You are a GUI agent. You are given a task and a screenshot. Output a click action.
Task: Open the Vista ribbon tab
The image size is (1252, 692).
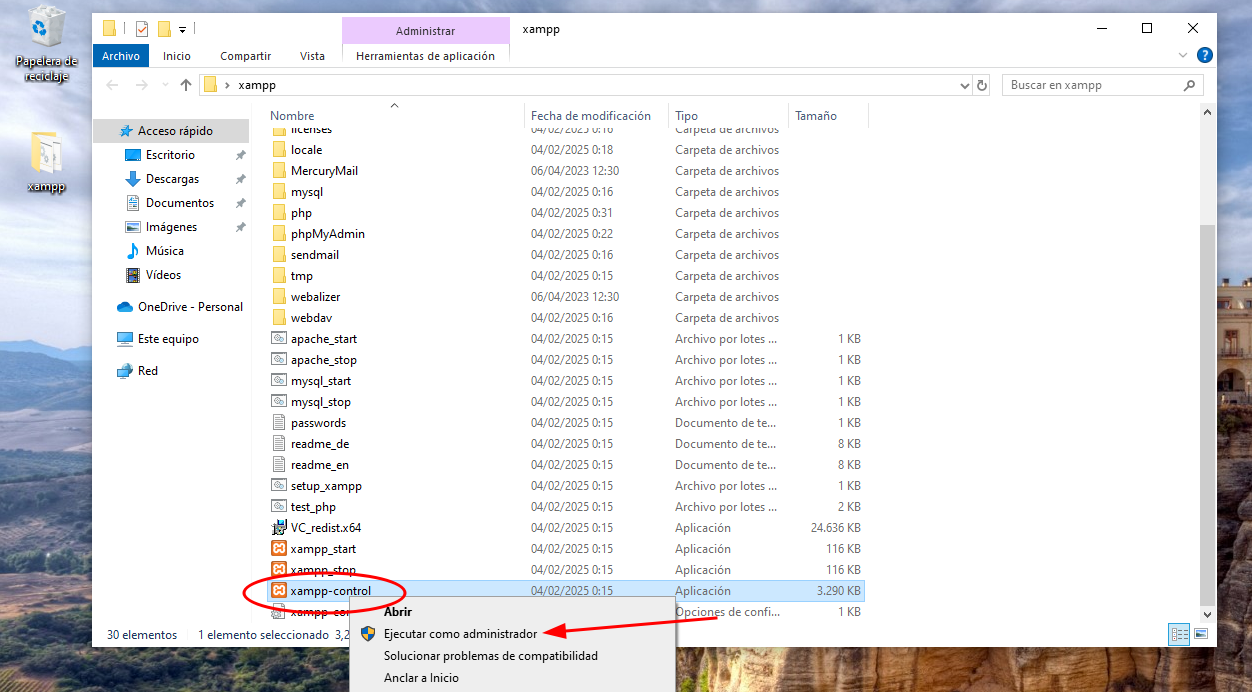coord(312,56)
